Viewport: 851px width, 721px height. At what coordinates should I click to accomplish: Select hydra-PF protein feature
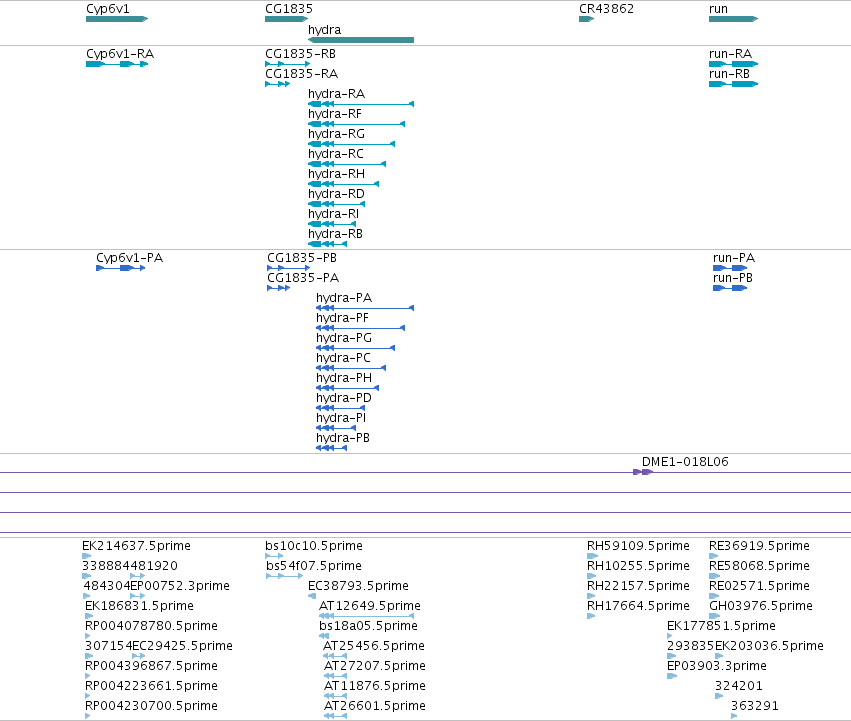click(x=360, y=328)
